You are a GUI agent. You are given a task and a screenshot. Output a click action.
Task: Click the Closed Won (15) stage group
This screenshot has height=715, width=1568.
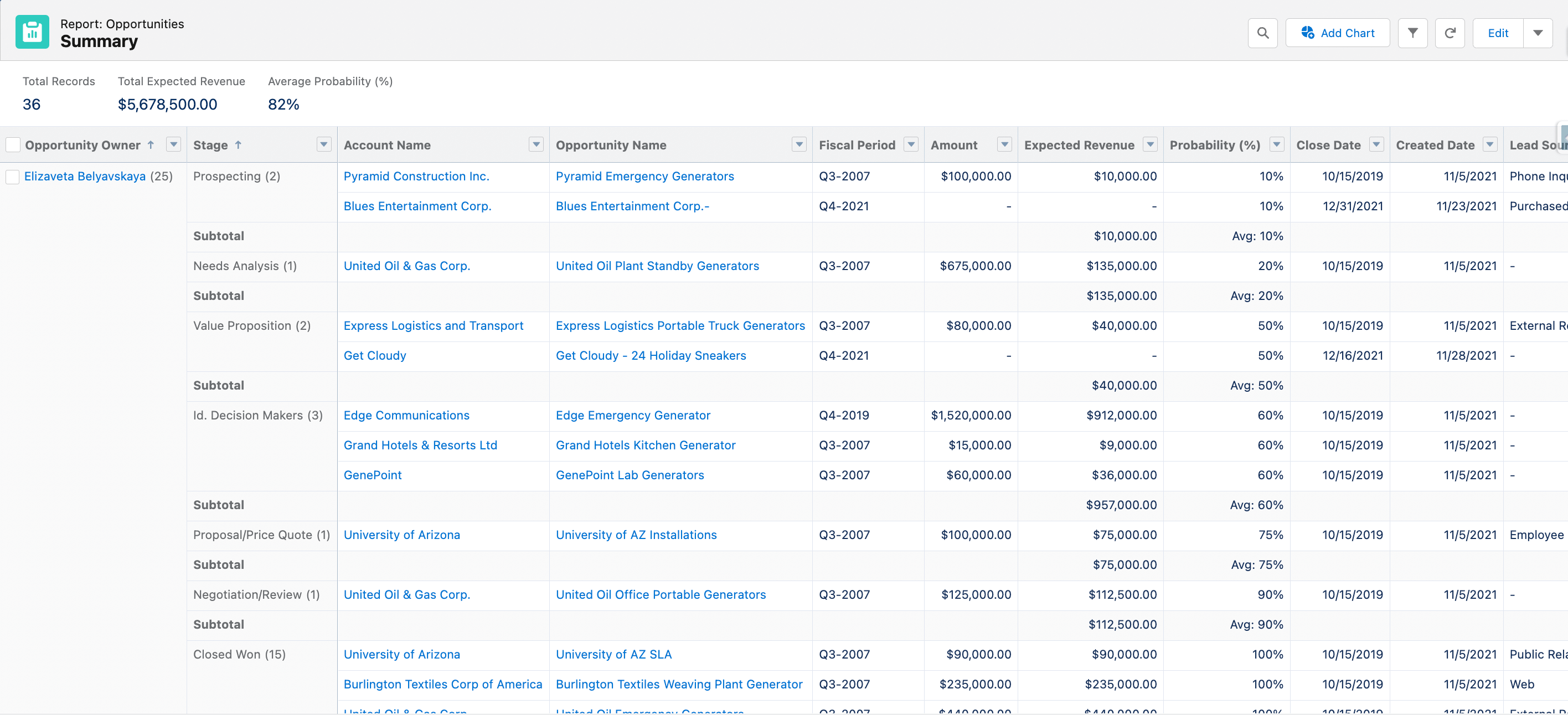coord(239,654)
